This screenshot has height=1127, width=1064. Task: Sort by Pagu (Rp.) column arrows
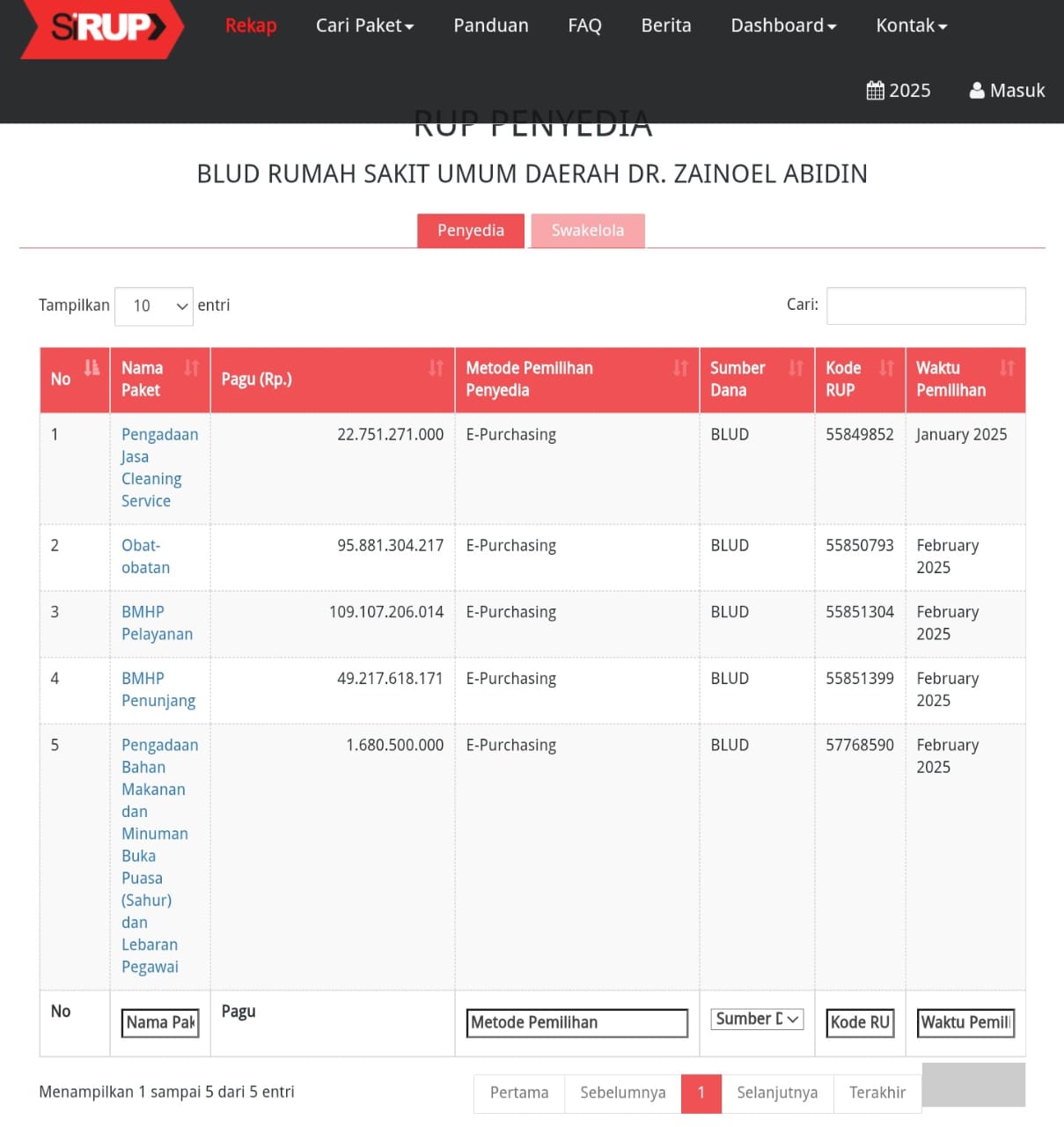[x=436, y=369]
